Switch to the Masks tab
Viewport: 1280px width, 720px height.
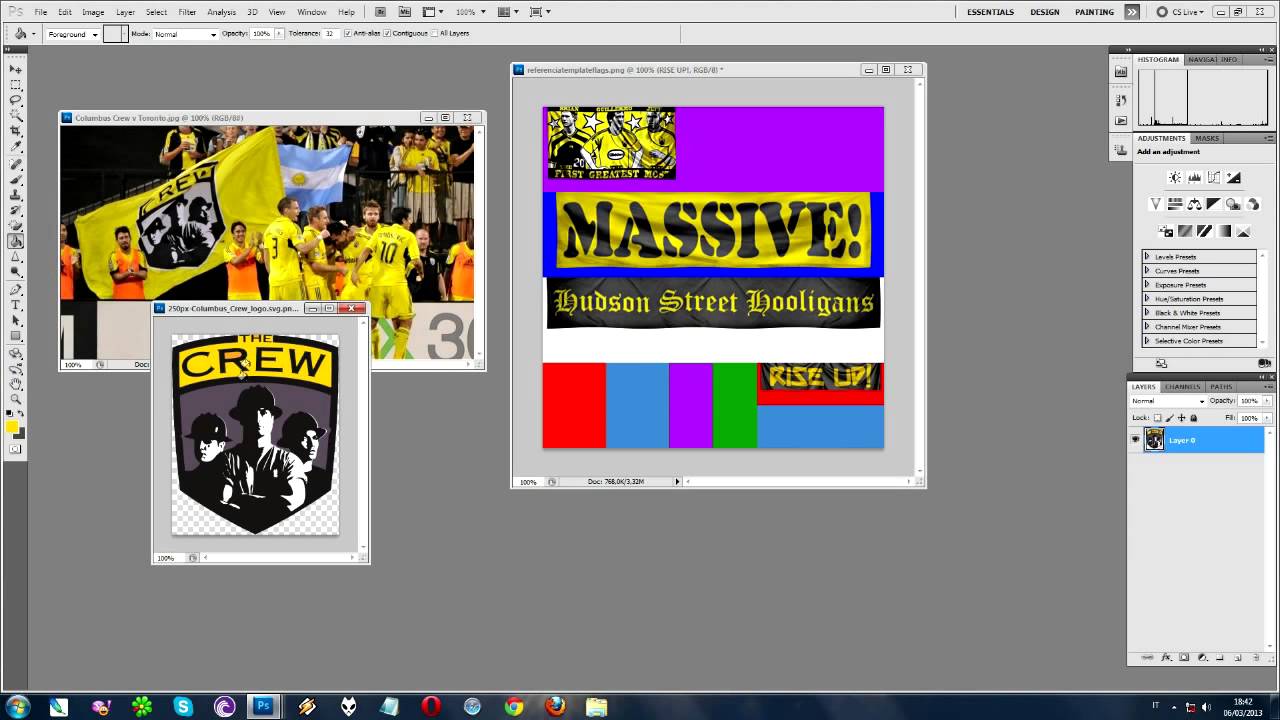click(1207, 139)
